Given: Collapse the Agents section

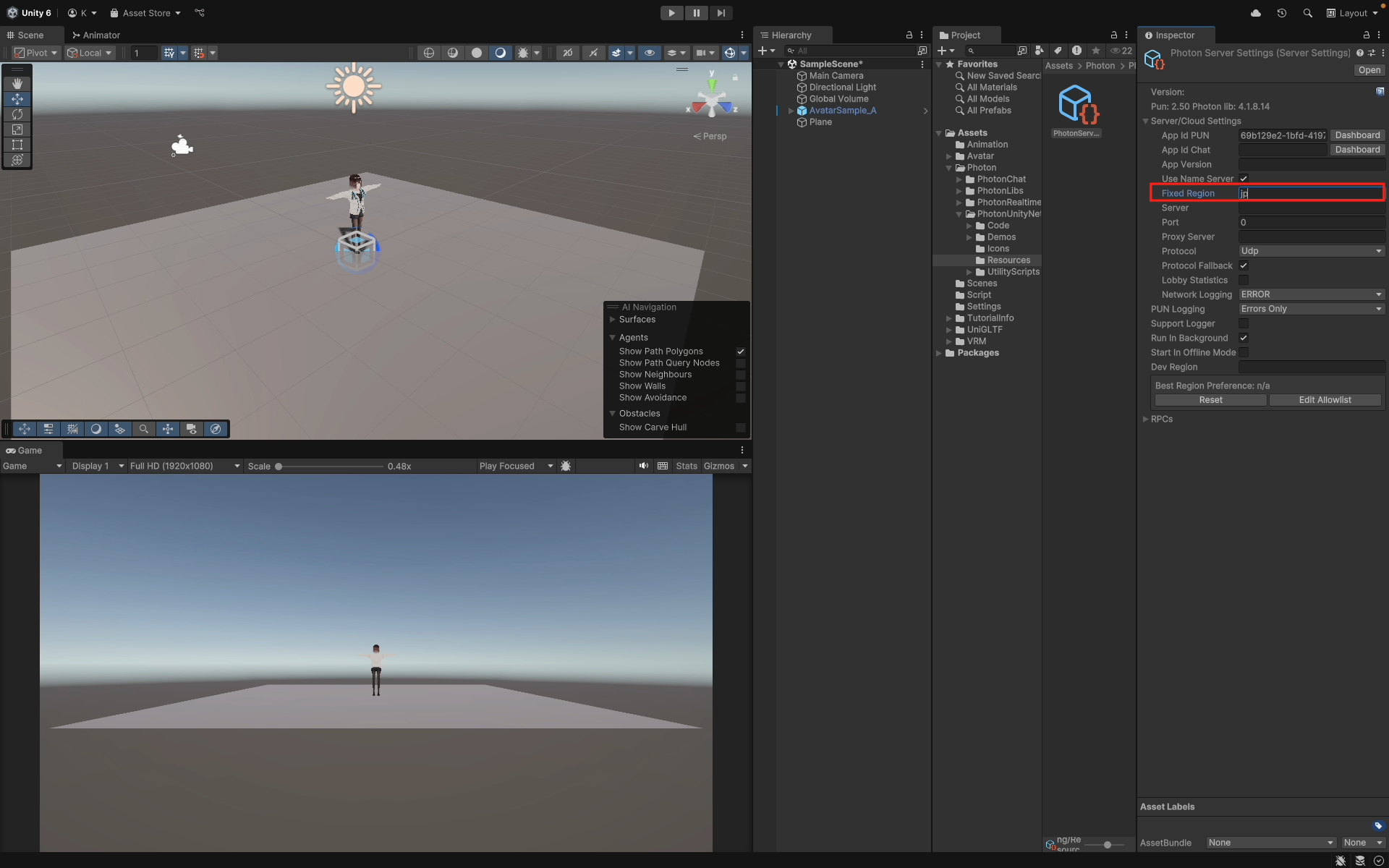Looking at the screenshot, I should click(612, 338).
